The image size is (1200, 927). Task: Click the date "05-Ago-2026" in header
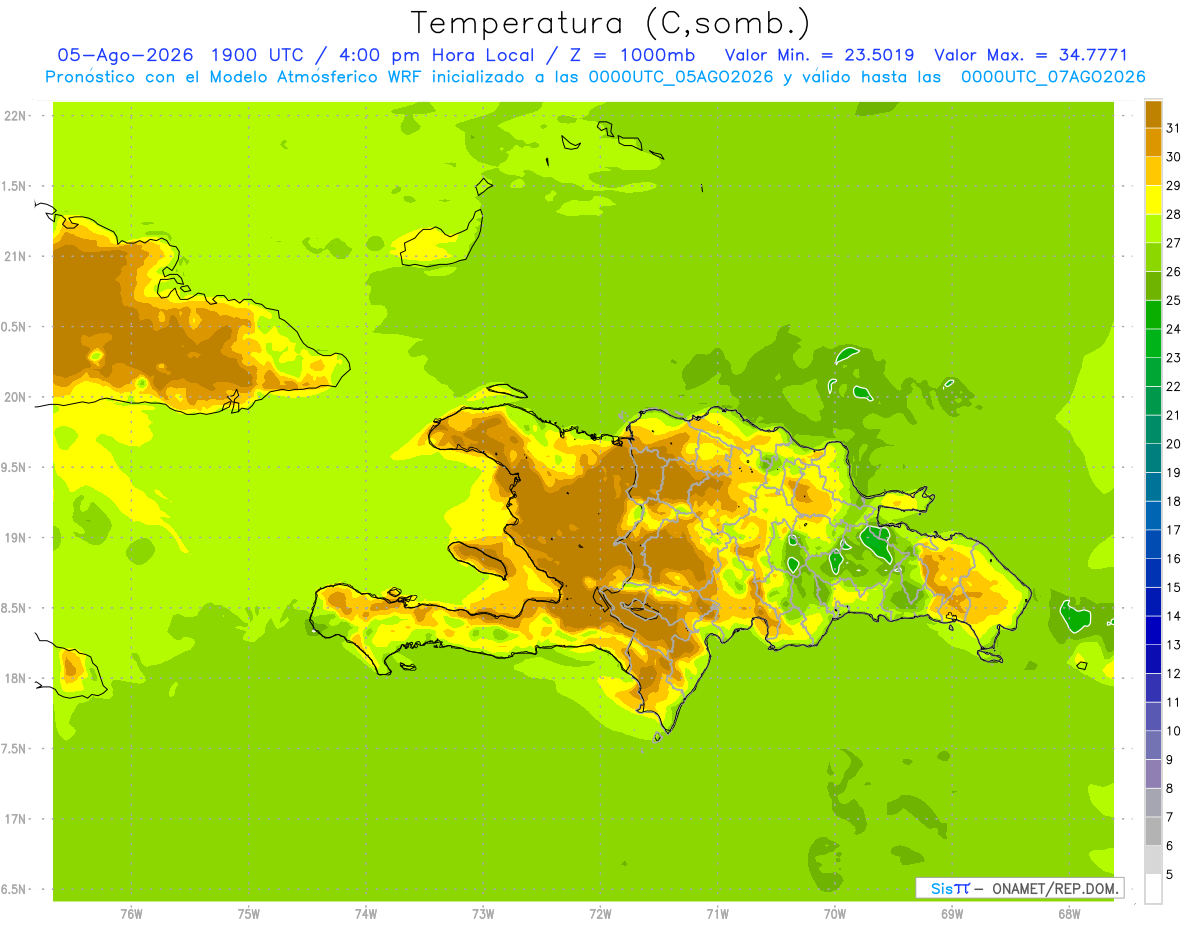click(125, 55)
